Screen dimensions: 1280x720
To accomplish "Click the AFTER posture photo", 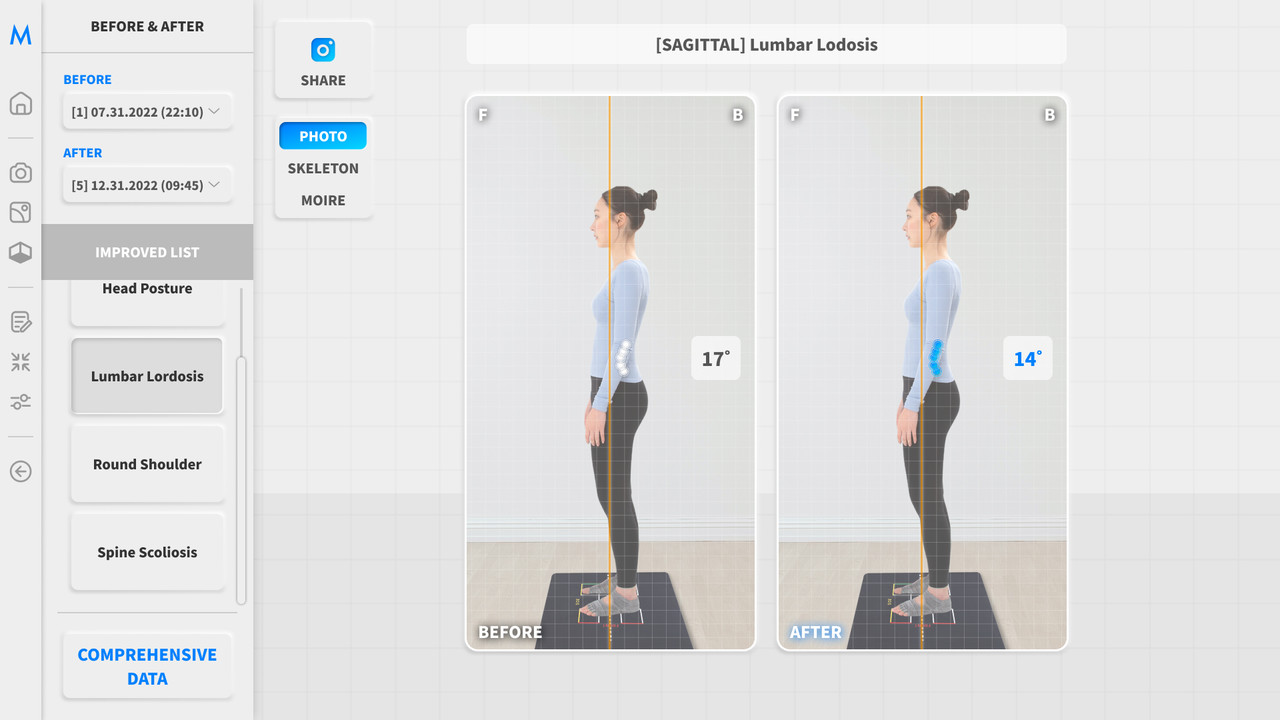I will pyautogui.click(x=922, y=373).
